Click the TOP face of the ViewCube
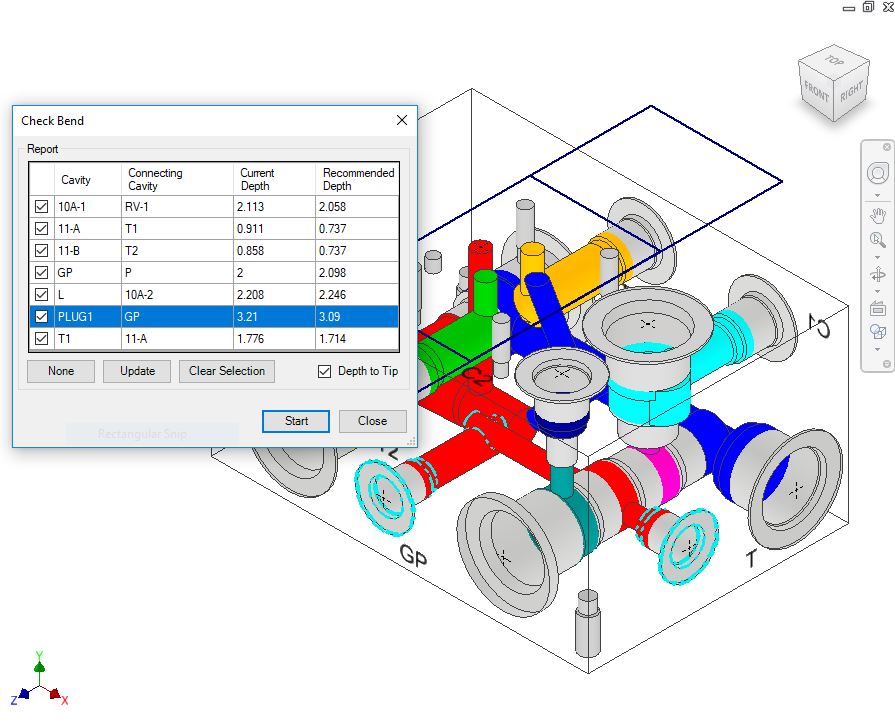Image resolution: width=895 pixels, height=727 pixels. click(832, 60)
